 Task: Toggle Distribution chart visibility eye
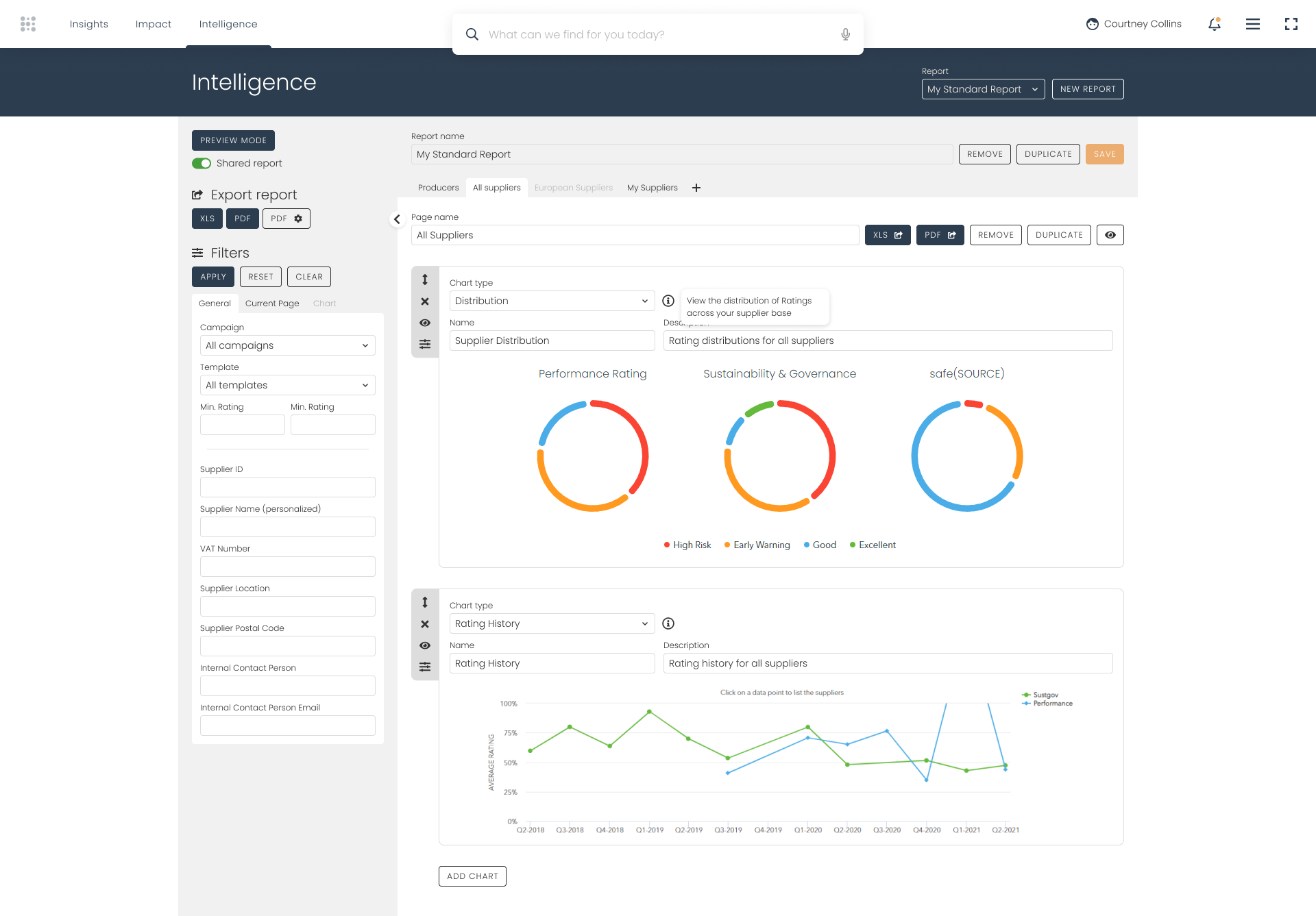coord(425,323)
